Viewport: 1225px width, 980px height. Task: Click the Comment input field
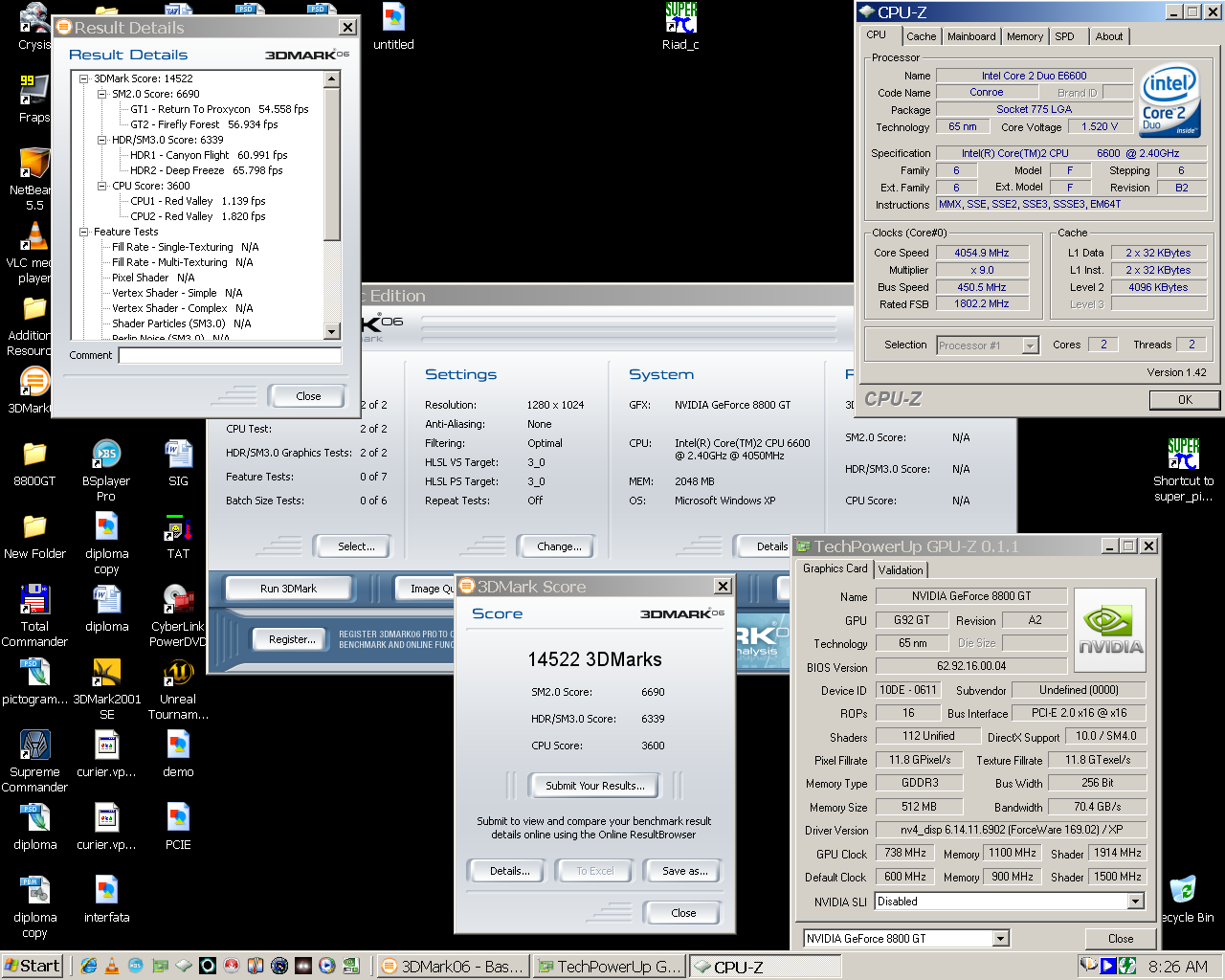[230, 355]
